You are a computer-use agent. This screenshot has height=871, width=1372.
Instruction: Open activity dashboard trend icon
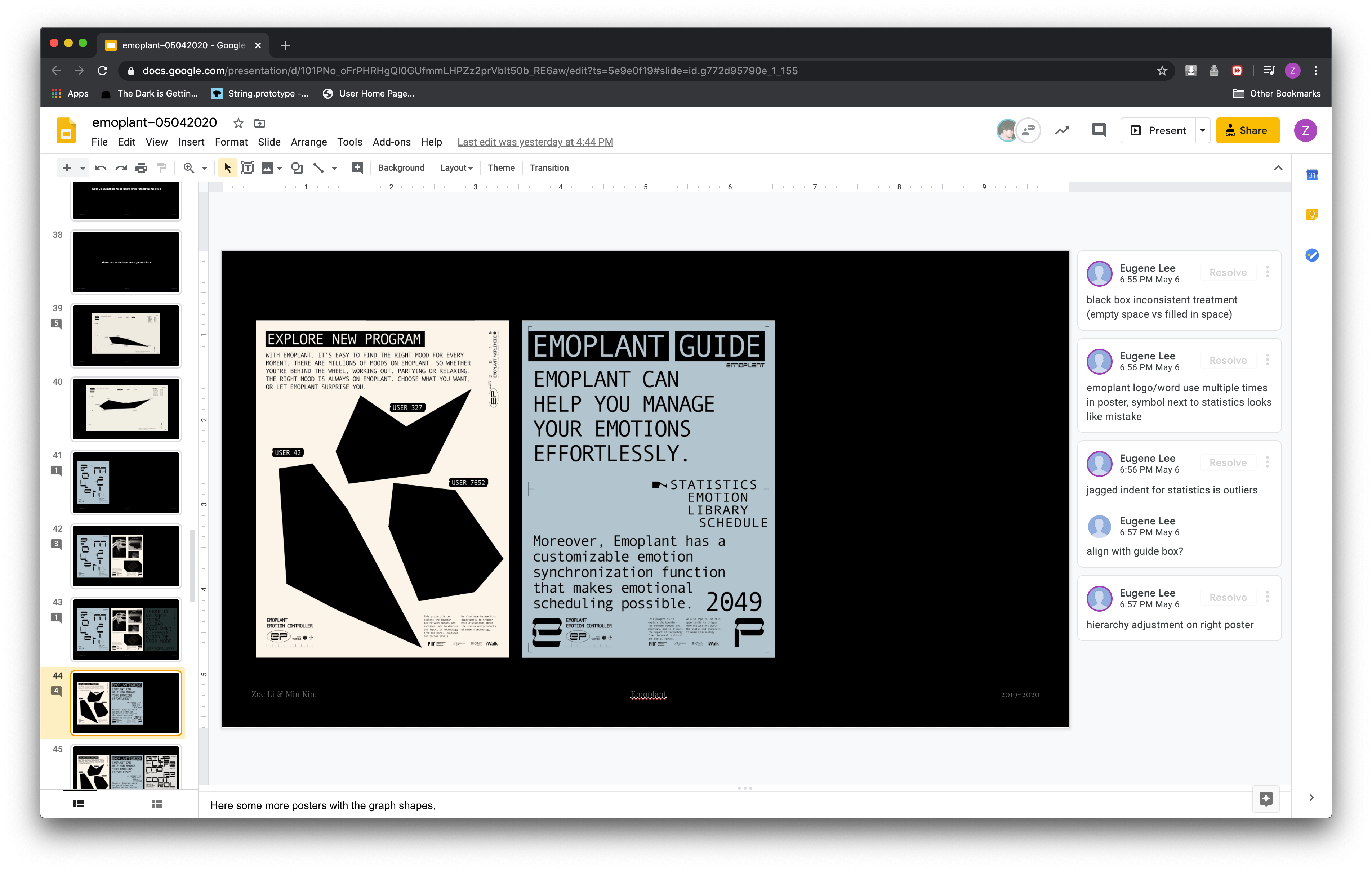click(1062, 130)
